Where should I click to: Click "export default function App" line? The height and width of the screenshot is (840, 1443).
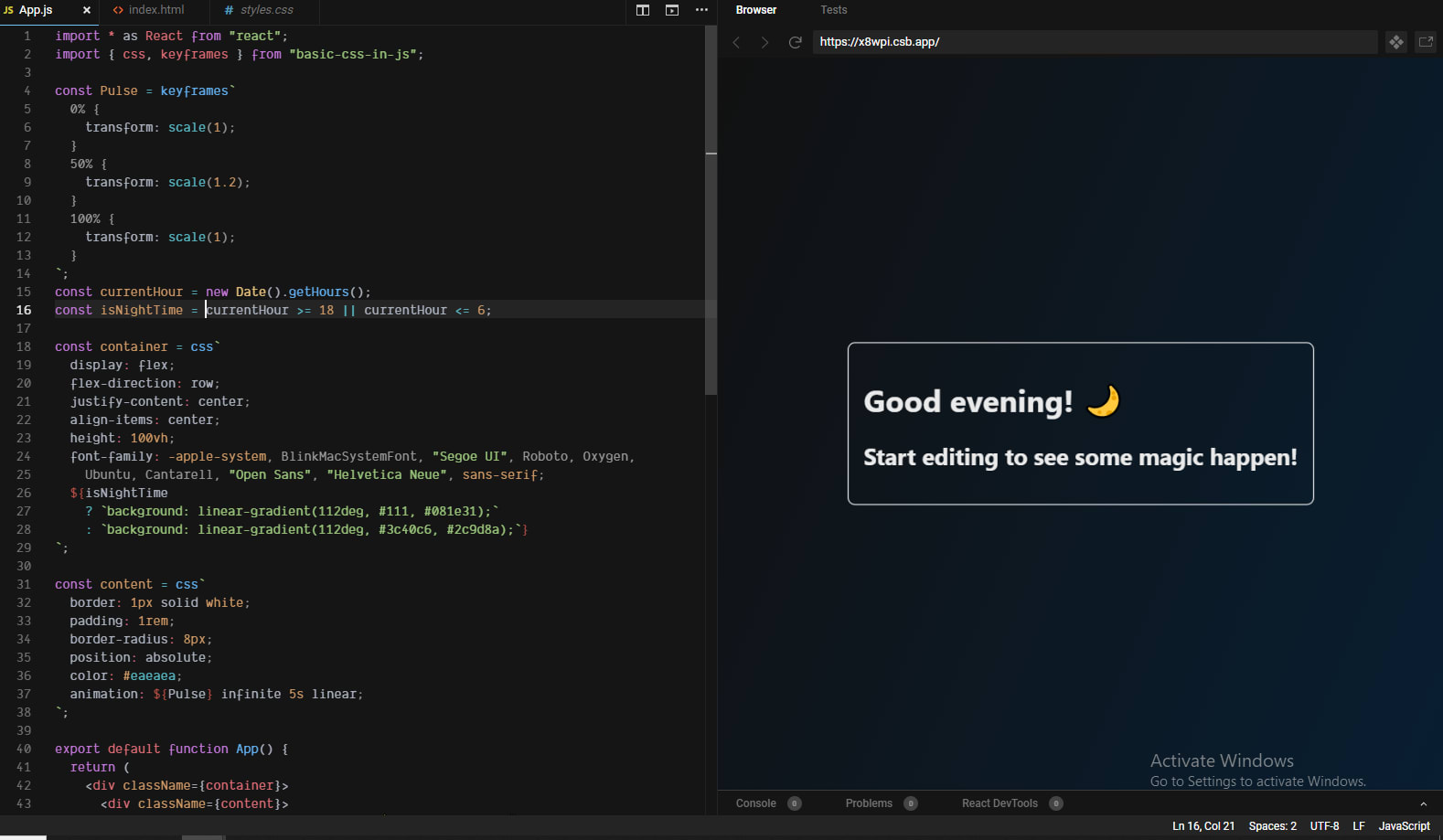(172, 749)
